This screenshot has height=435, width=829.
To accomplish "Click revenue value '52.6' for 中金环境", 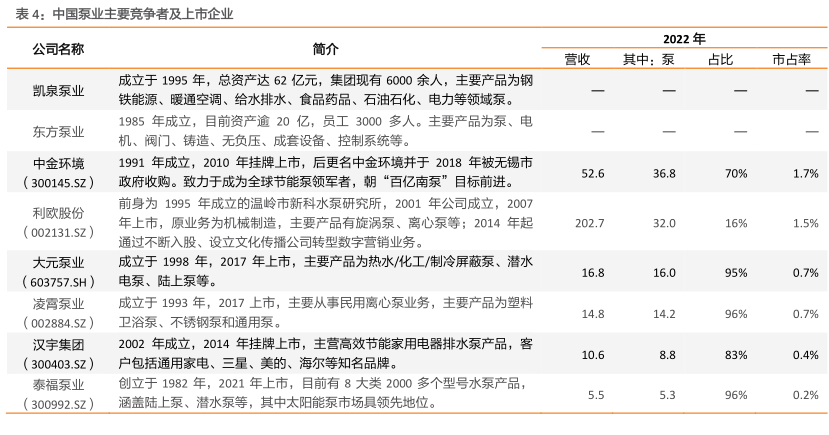I will coord(593,173).
